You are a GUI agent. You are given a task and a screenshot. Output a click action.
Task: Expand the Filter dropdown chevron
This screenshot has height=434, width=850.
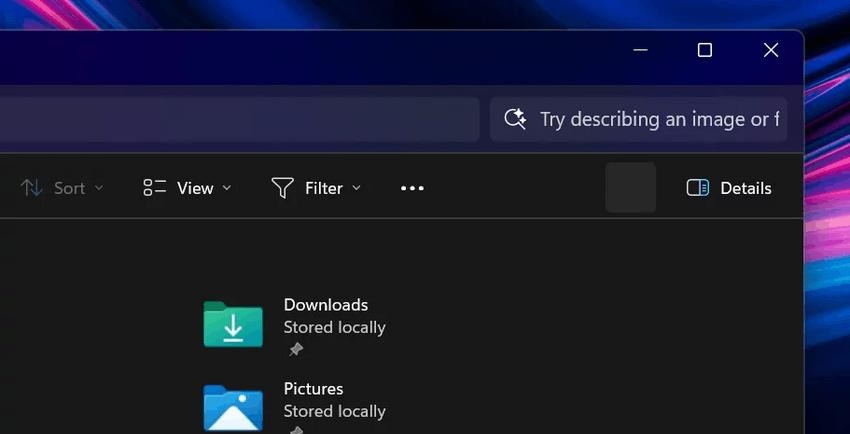356,188
